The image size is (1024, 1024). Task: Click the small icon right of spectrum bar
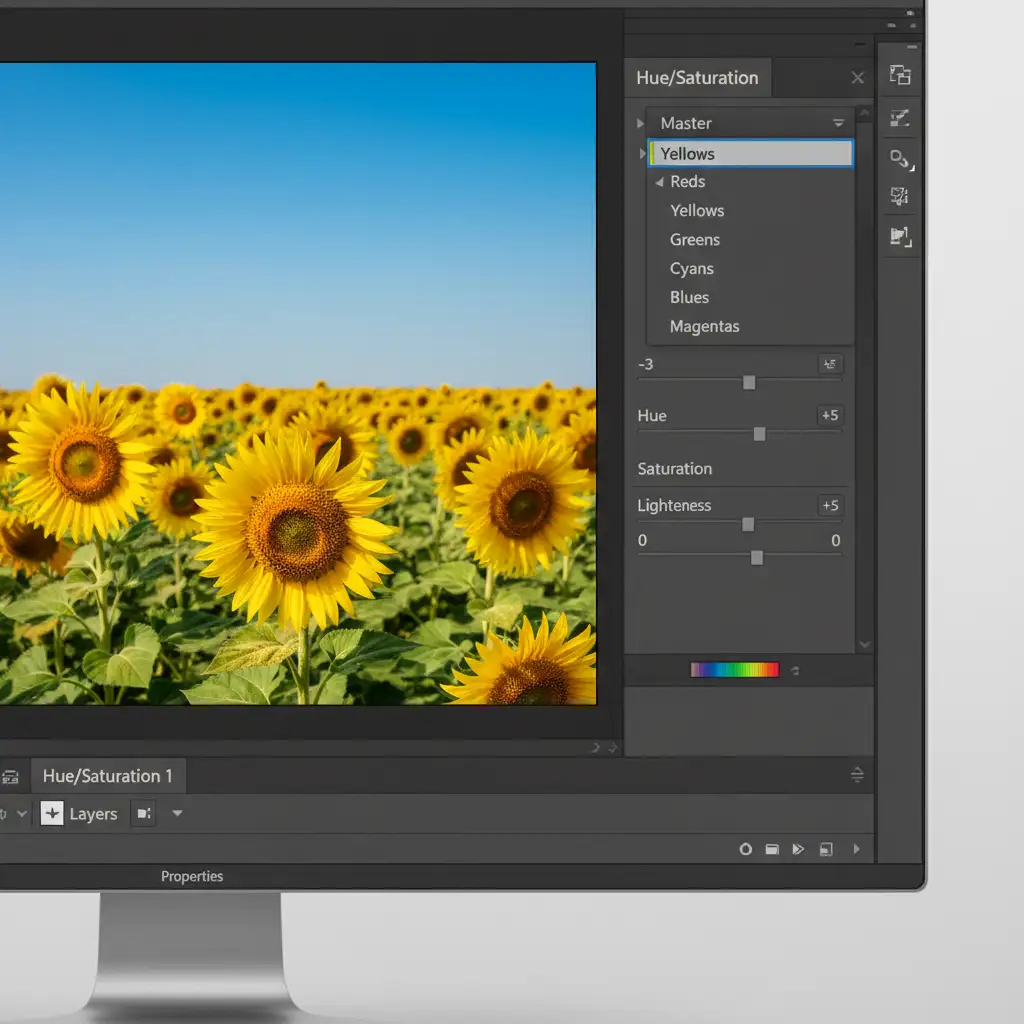coord(795,671)
